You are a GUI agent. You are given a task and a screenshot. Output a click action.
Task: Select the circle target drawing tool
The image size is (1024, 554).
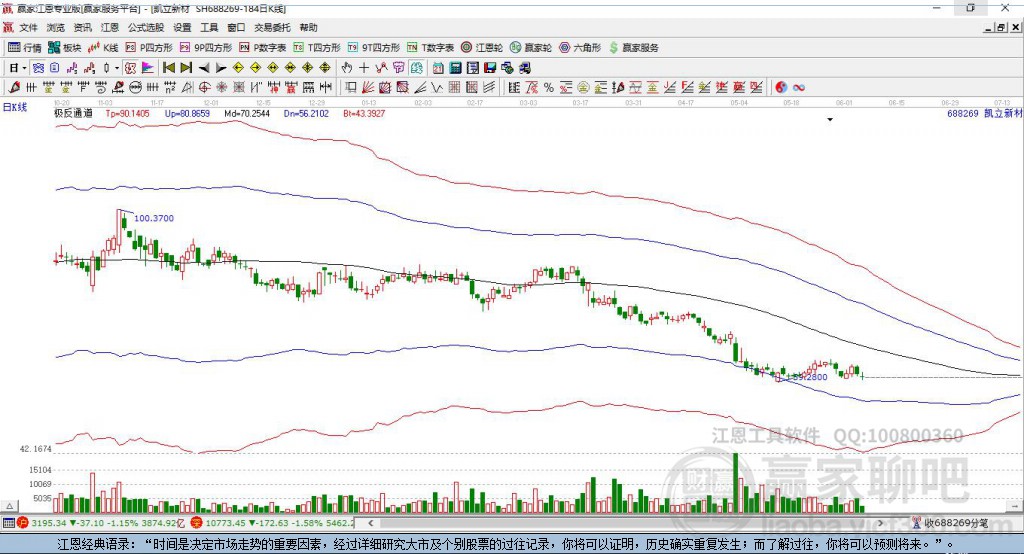(x=204, y=88)
